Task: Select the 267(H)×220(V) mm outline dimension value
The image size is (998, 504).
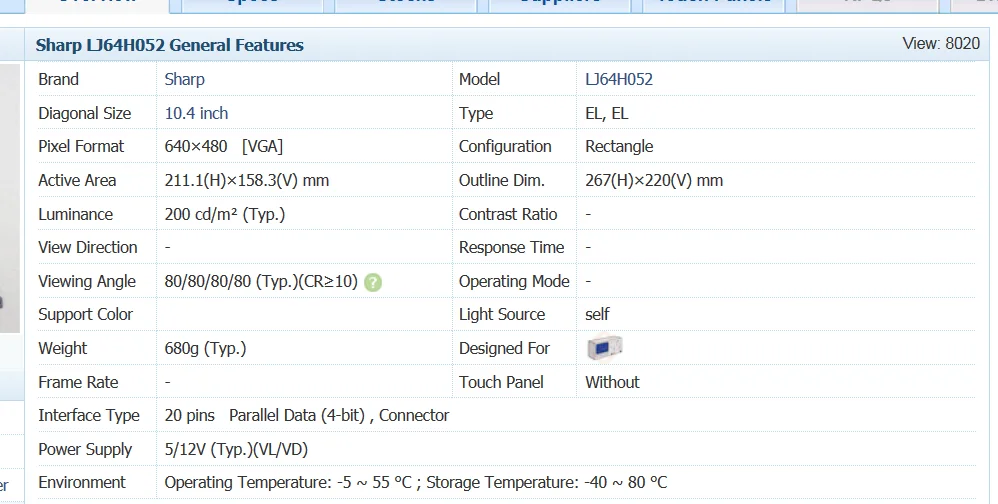Action: [654, 181]
